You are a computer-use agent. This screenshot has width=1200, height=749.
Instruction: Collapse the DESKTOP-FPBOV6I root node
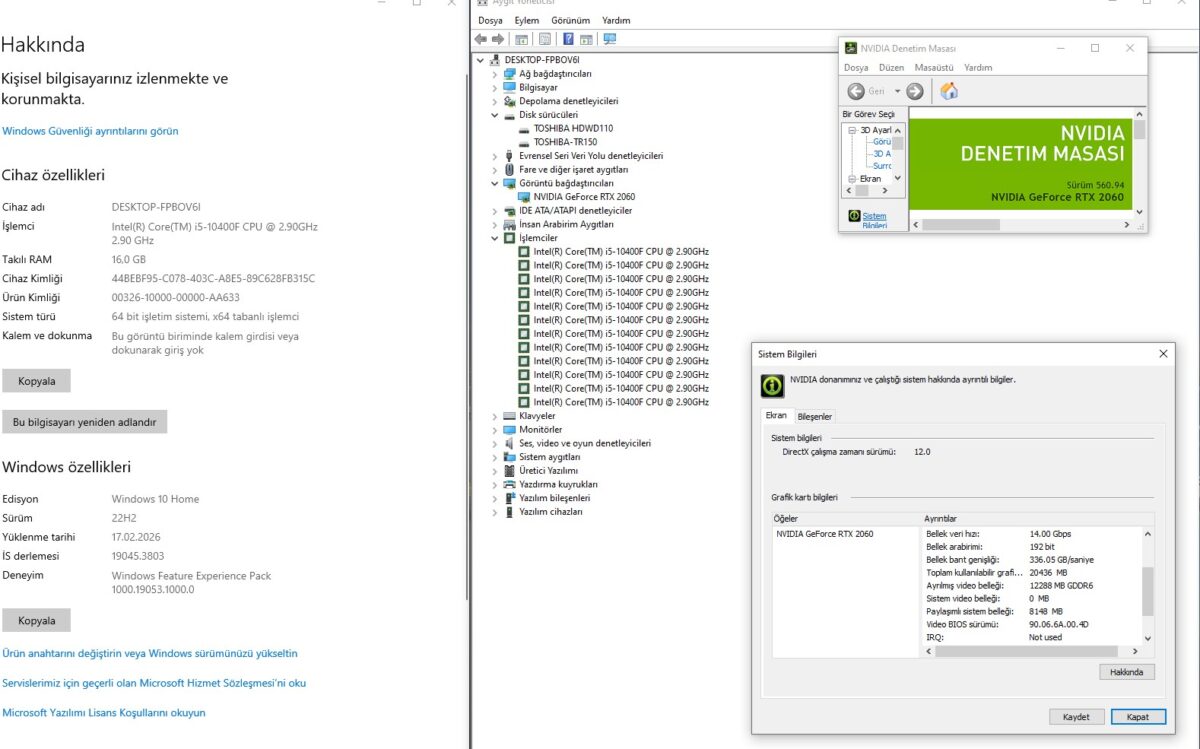coord(481,60)
